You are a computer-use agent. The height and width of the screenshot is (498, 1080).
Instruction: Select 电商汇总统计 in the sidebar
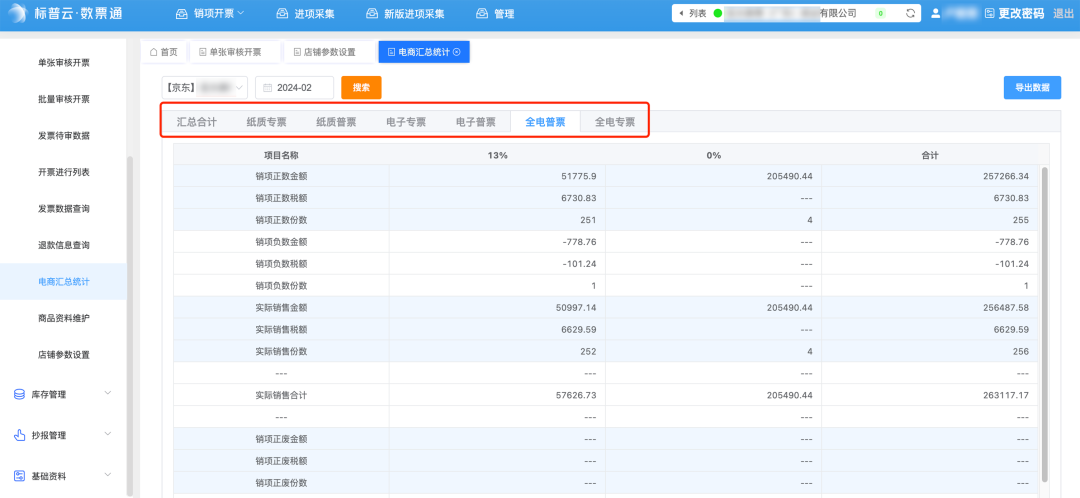63,282
